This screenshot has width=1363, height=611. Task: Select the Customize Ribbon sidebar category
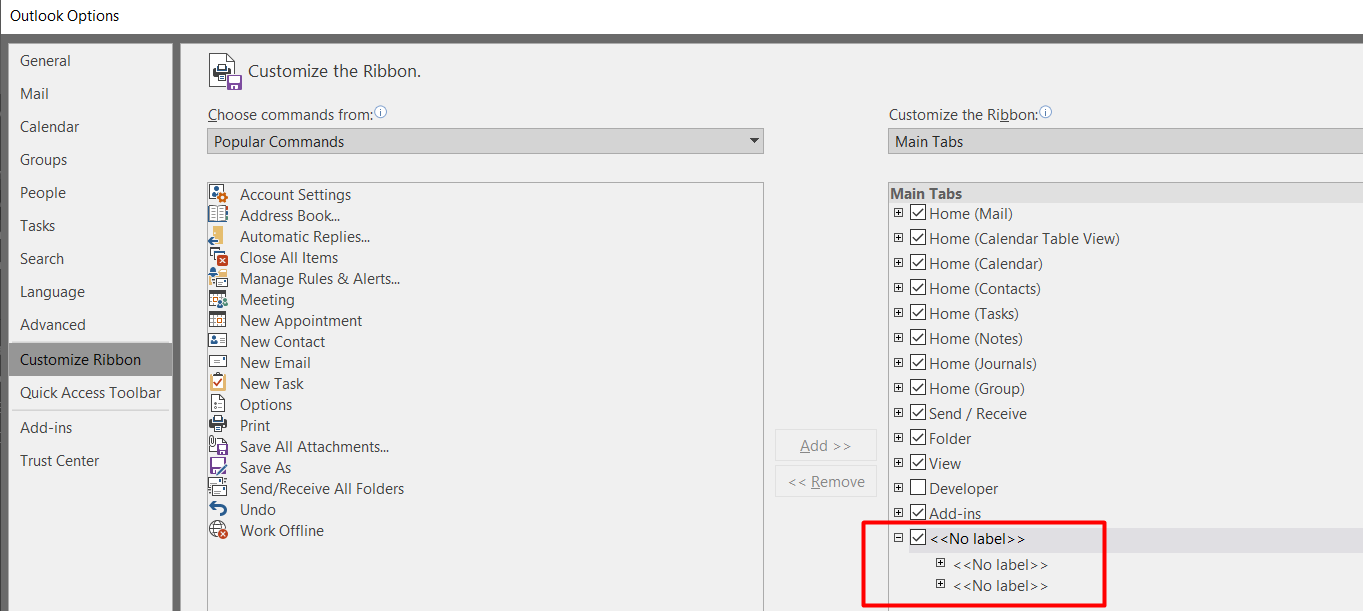pos(90,360)
